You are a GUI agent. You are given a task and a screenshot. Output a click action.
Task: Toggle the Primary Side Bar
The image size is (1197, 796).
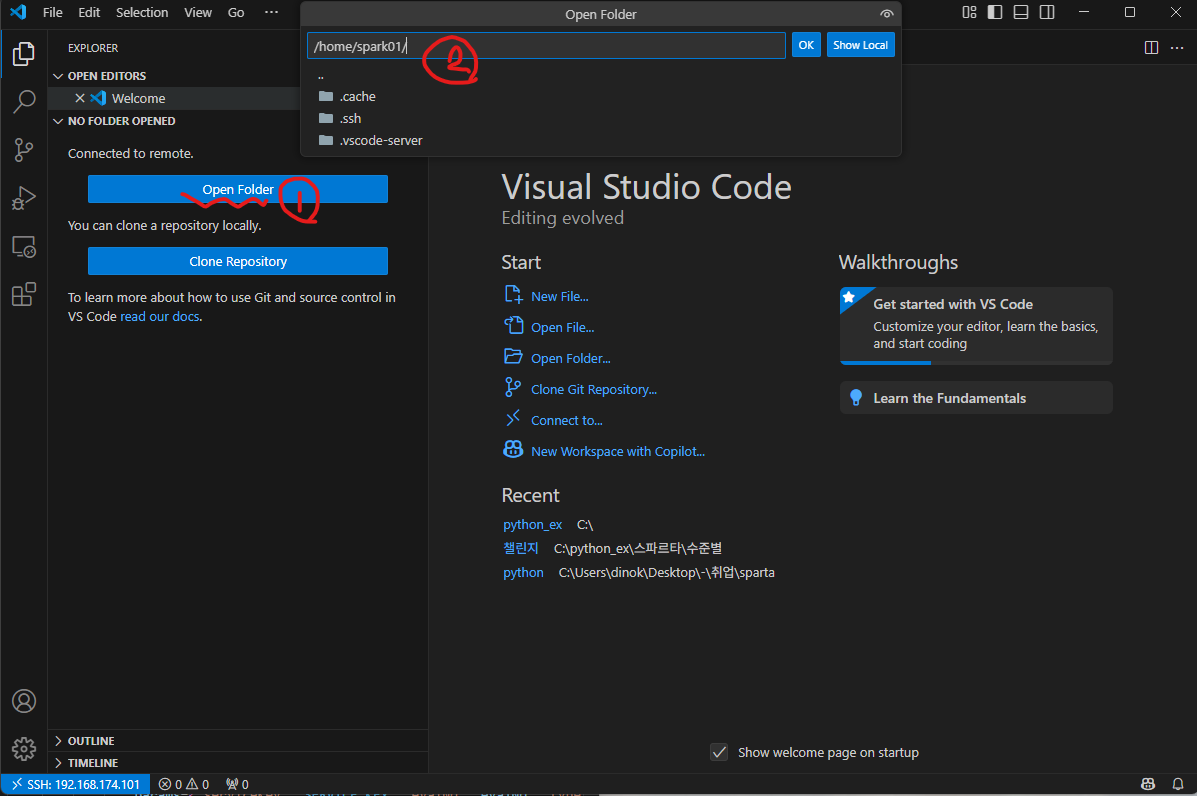click(995, 12)
